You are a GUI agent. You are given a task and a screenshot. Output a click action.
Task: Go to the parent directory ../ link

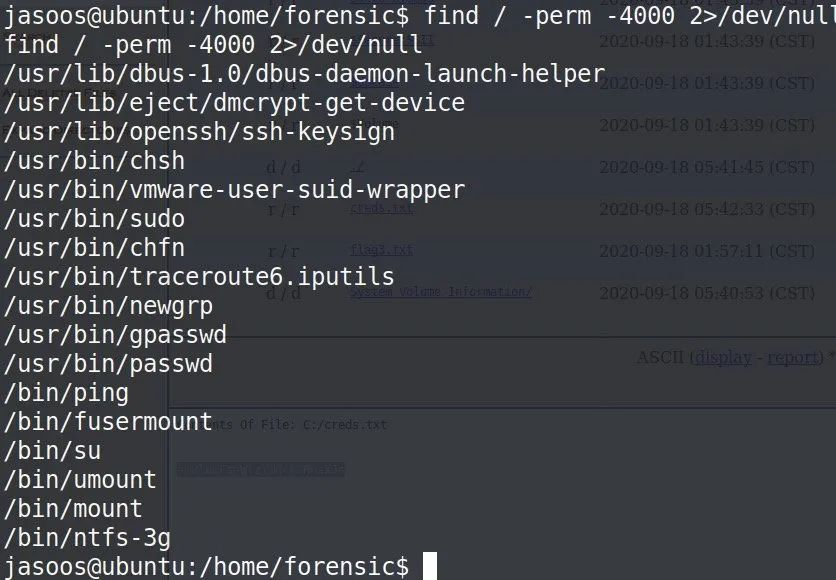click(x=357, y=167)
